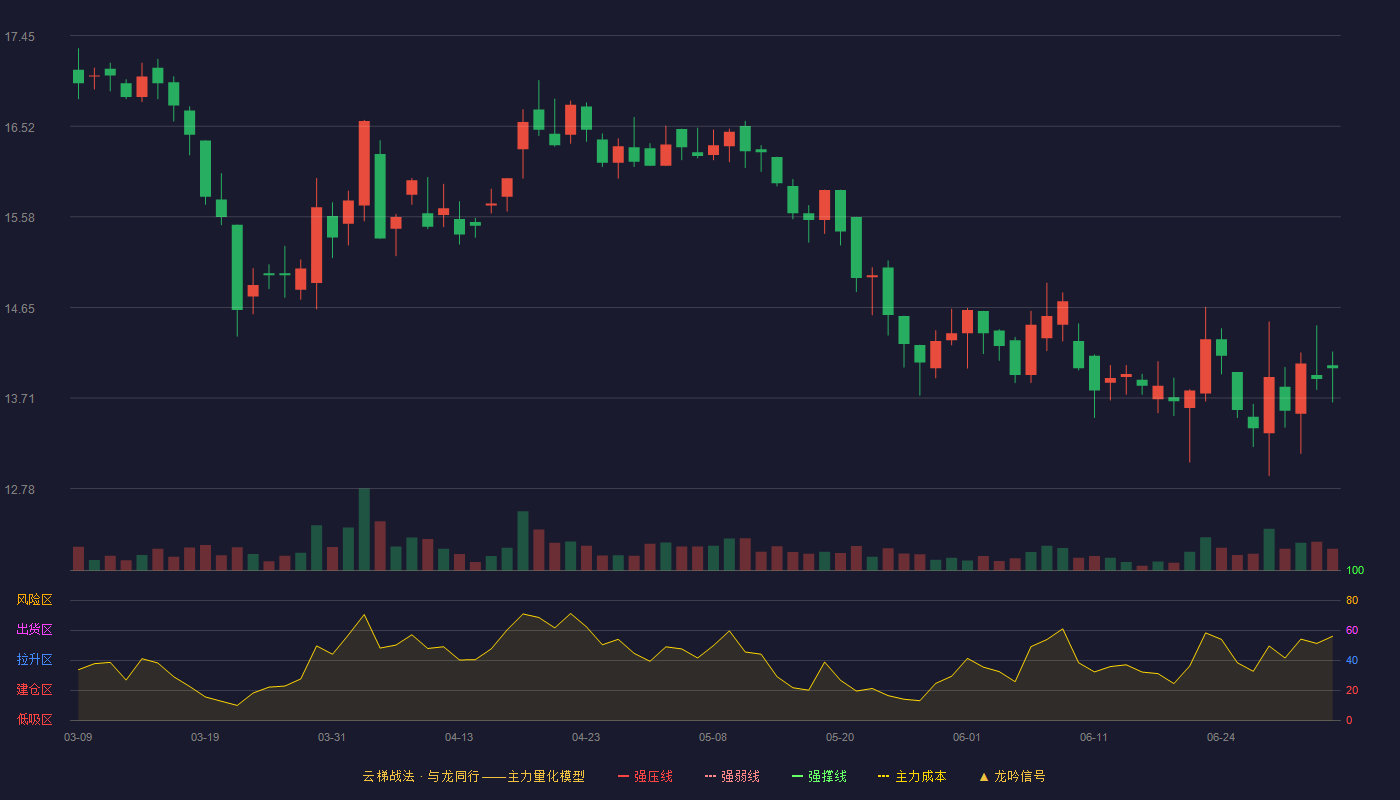Click the 拉升区 zone label
The image size is (1400, 800).
pyautogui.click(x=34, y=660)
